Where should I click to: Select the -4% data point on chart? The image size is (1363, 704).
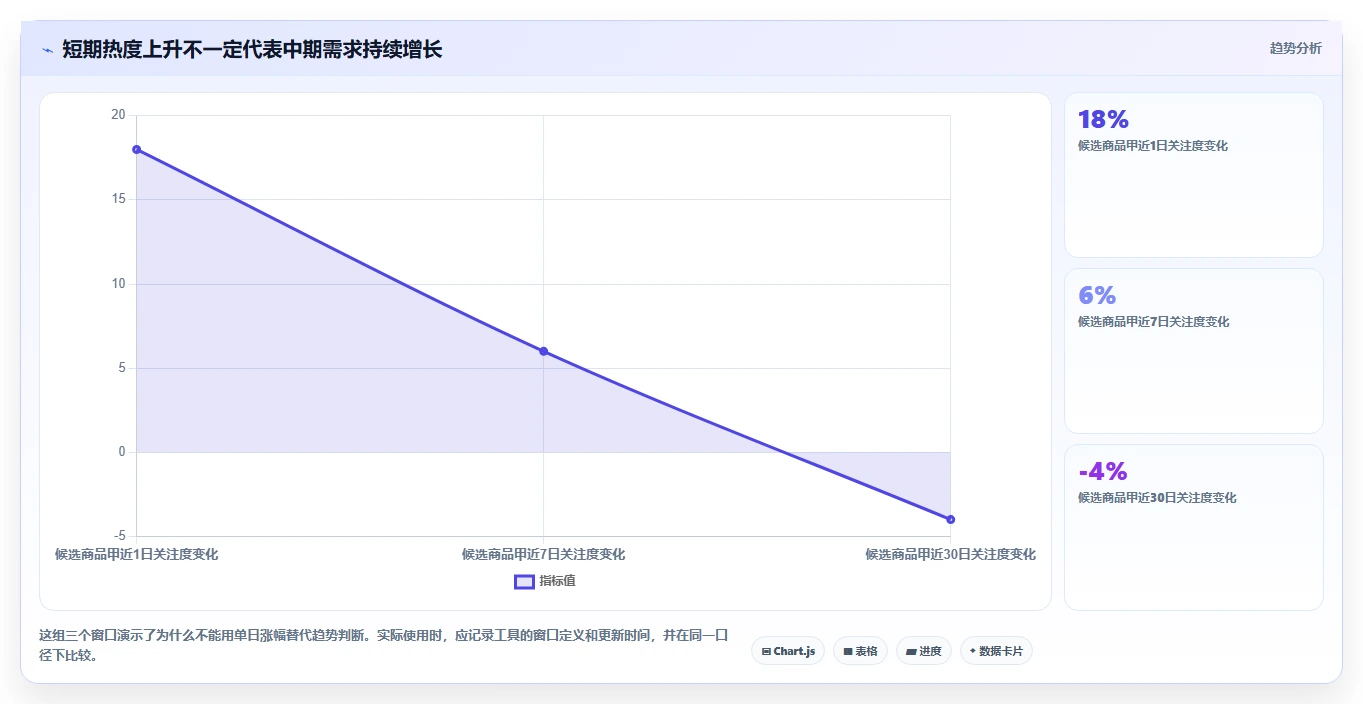[x=950, y=519]
